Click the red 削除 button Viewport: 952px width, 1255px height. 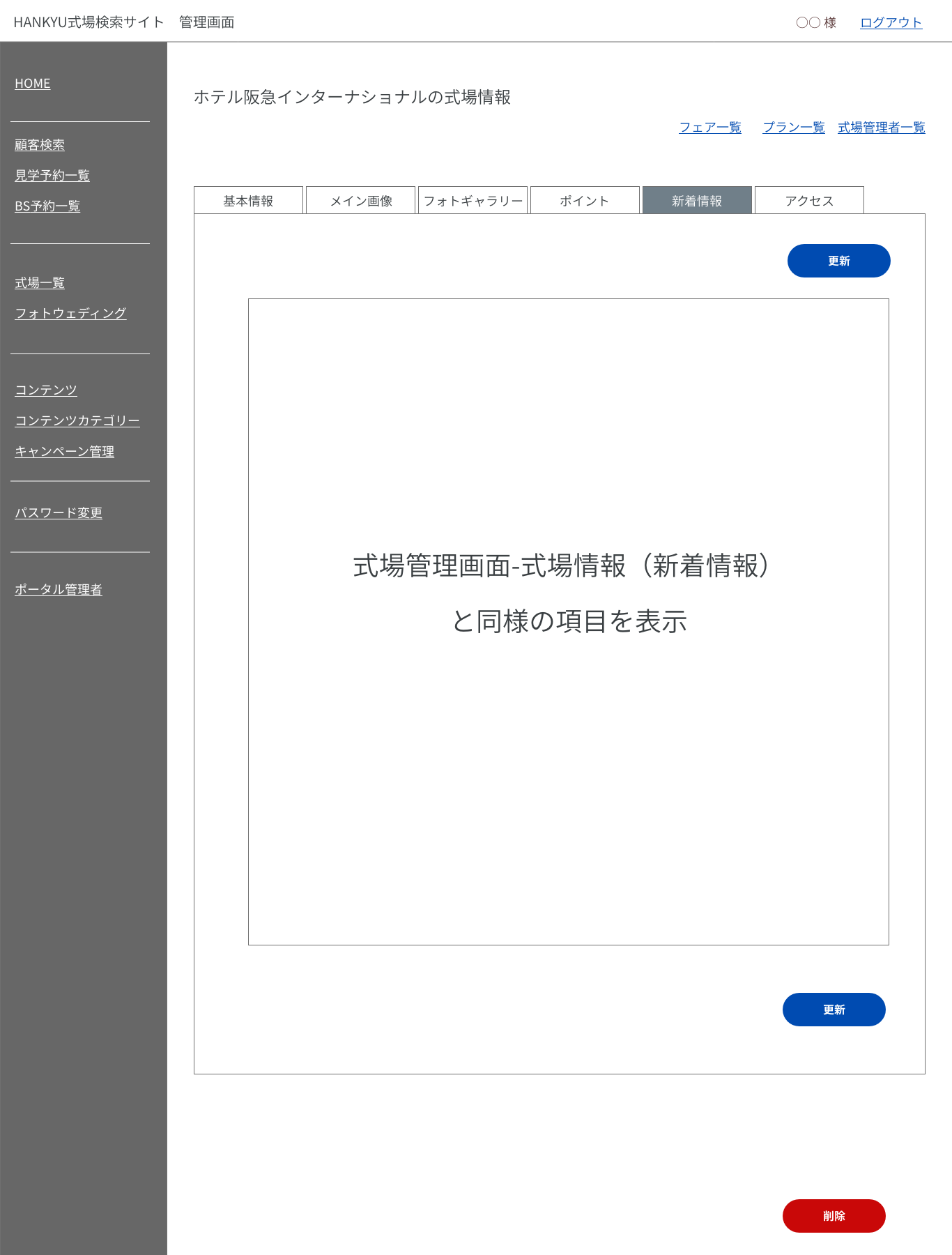834,1216
